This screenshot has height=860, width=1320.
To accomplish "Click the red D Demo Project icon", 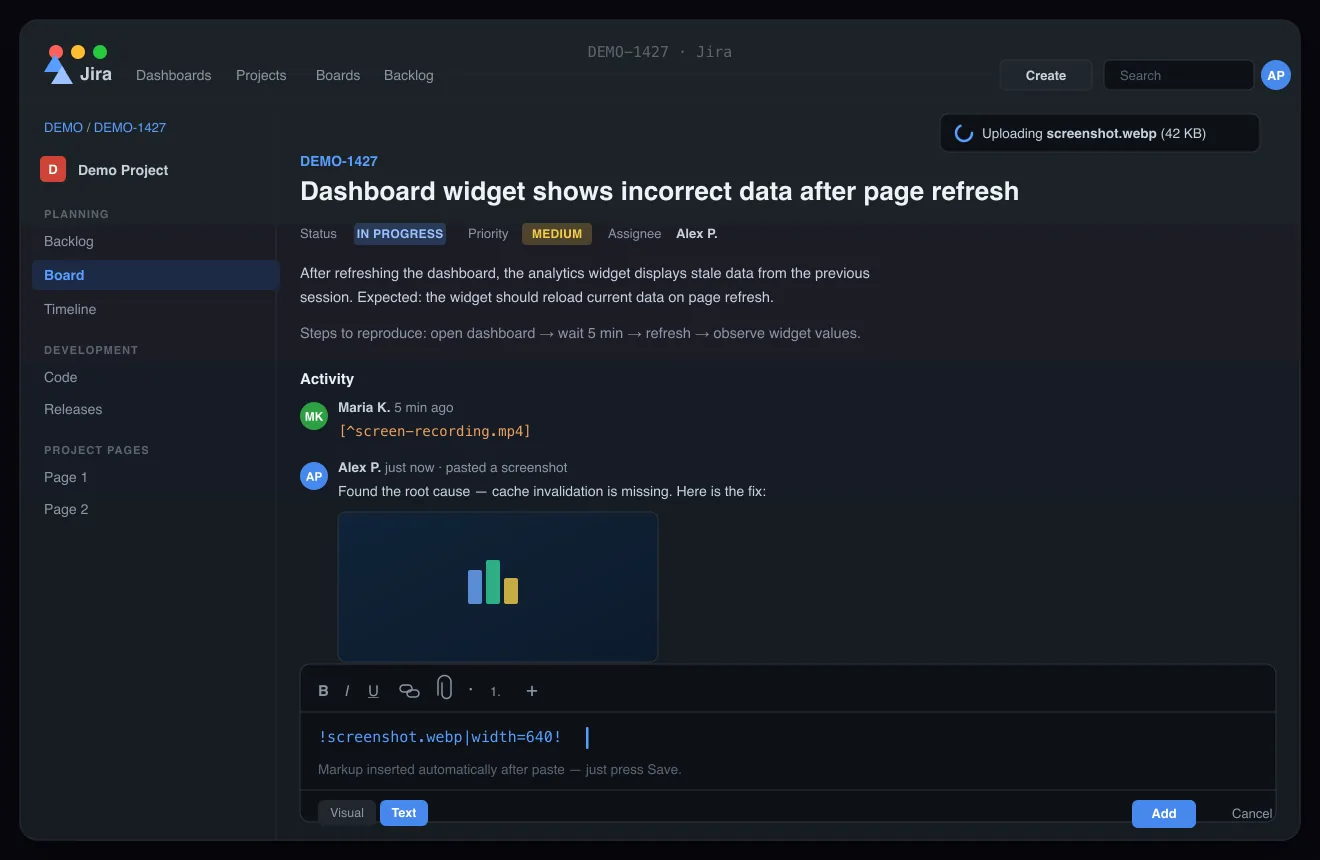I will click(53, 169).
